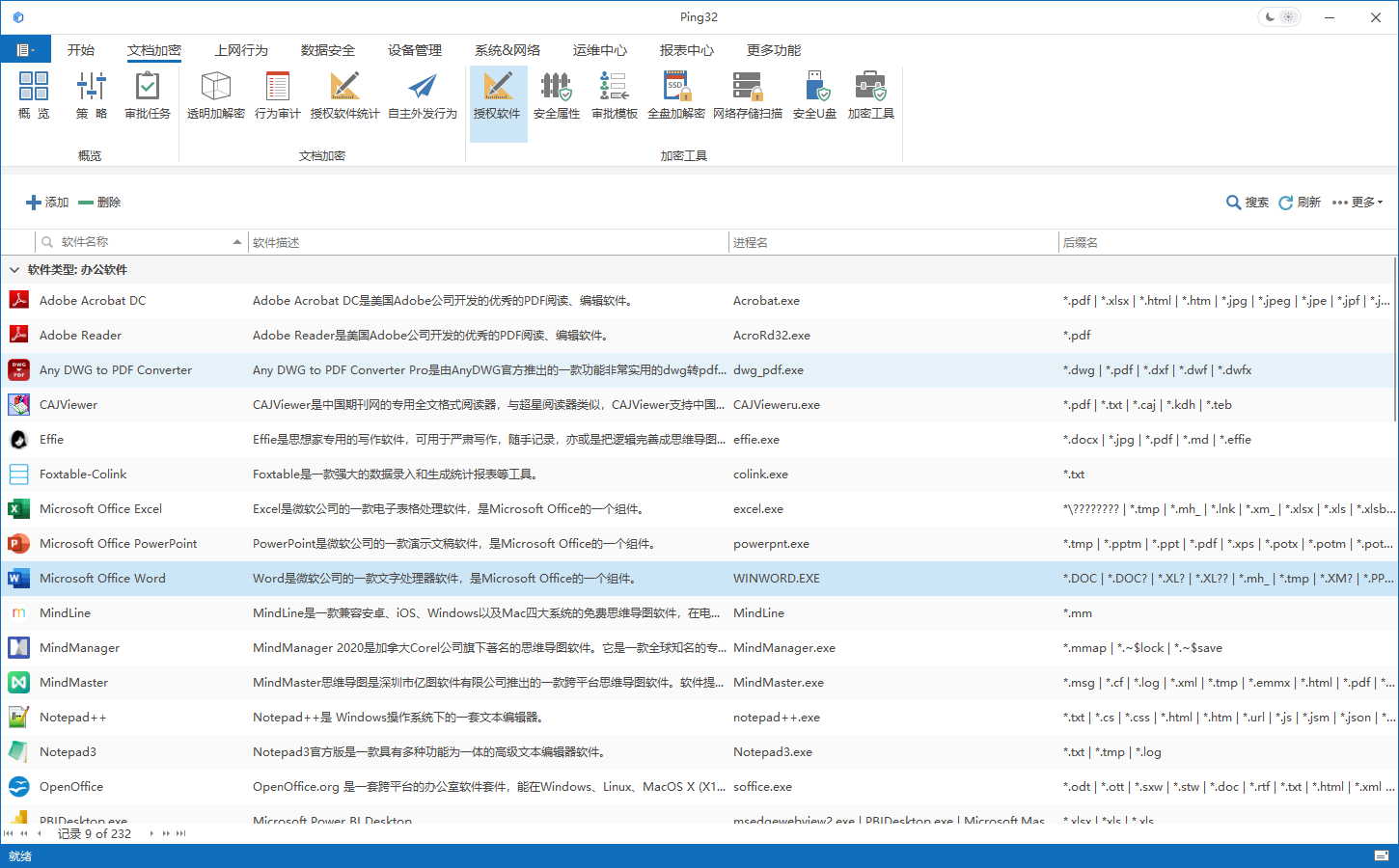Open 自主外发行为 paper plane icon

coord(423,95)
